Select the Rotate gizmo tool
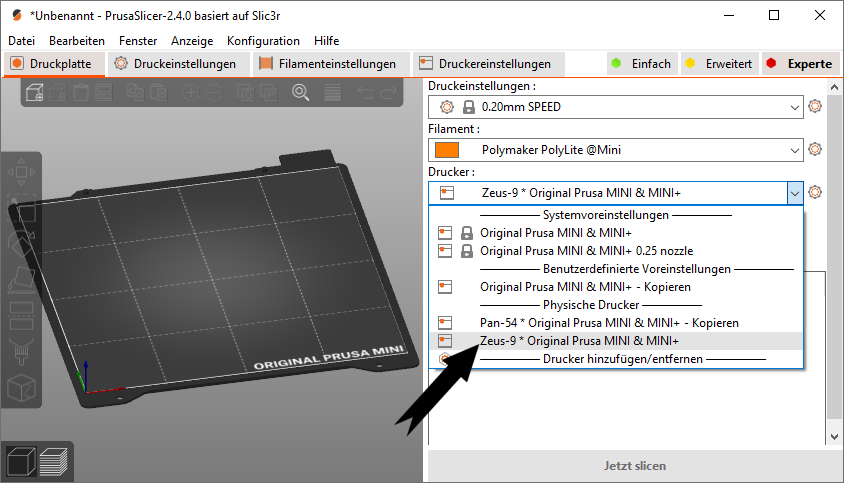This screenshot has width=844, height=483. (22, 244)
